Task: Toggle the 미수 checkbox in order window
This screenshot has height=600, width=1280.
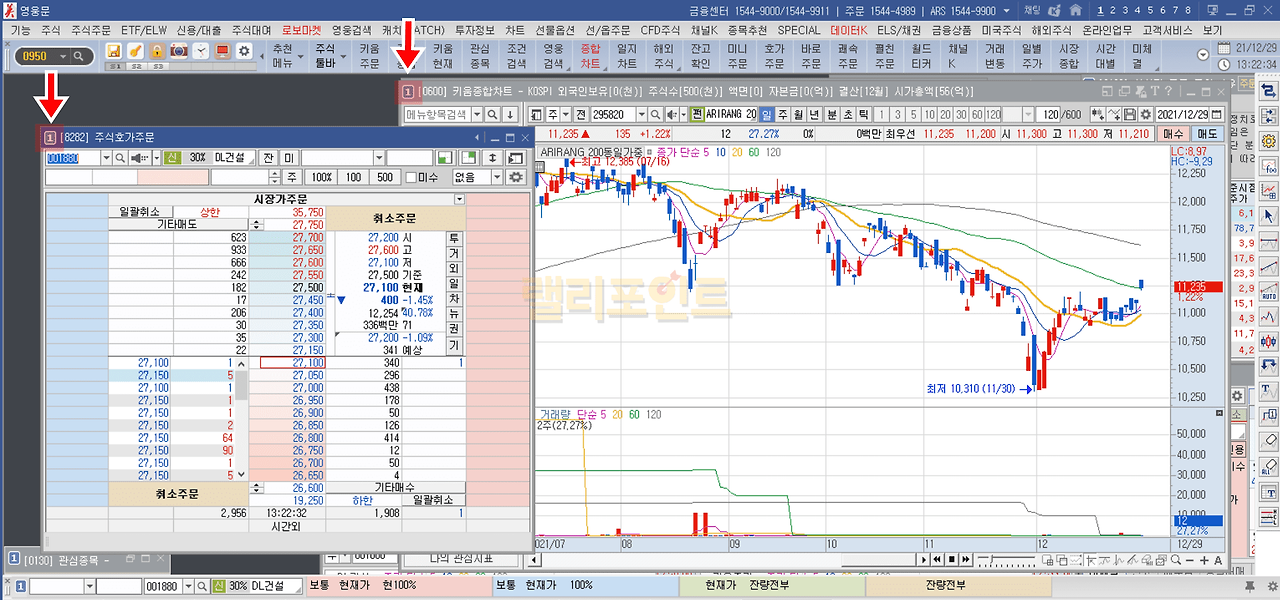Action: (410, 177)
